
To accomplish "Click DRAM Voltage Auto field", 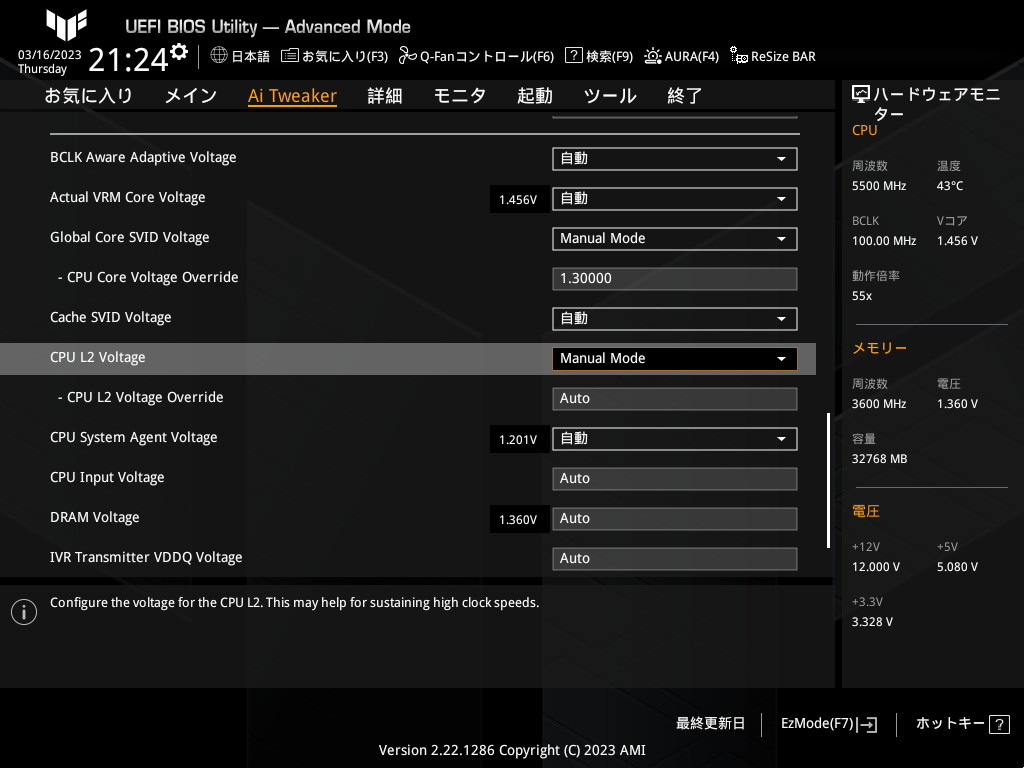I will click(675, 519).
